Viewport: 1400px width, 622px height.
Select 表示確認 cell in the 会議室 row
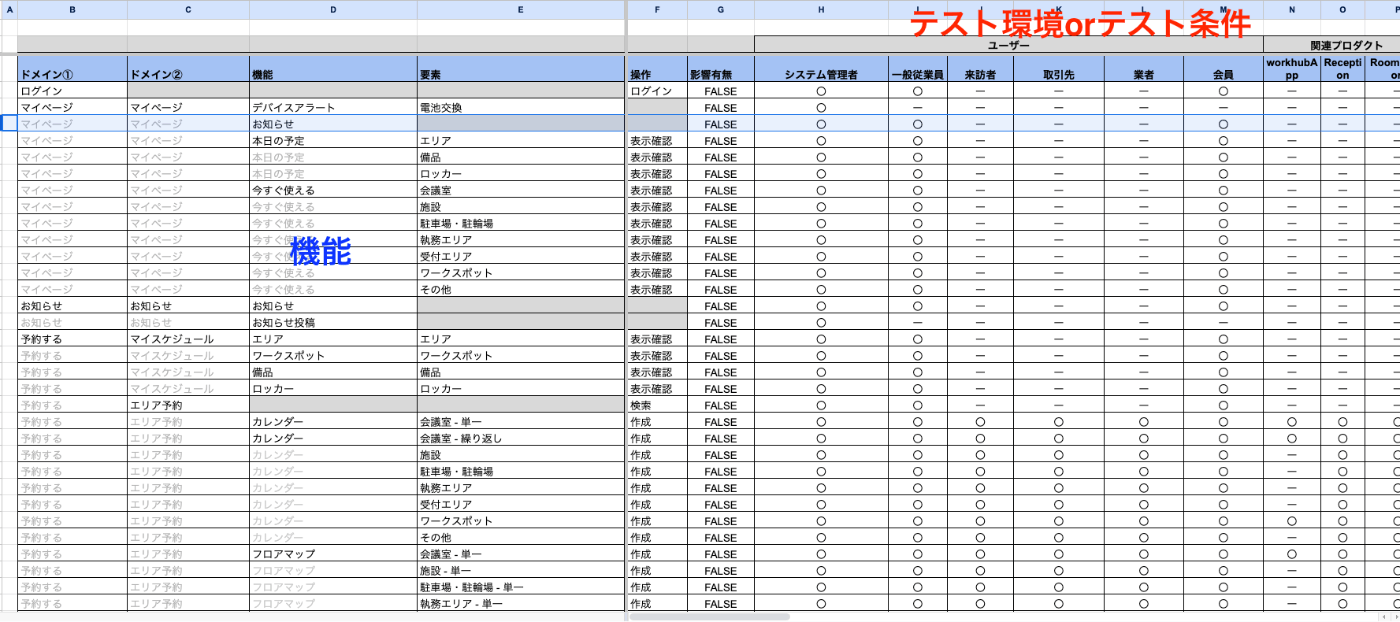(x=657, y=190)
